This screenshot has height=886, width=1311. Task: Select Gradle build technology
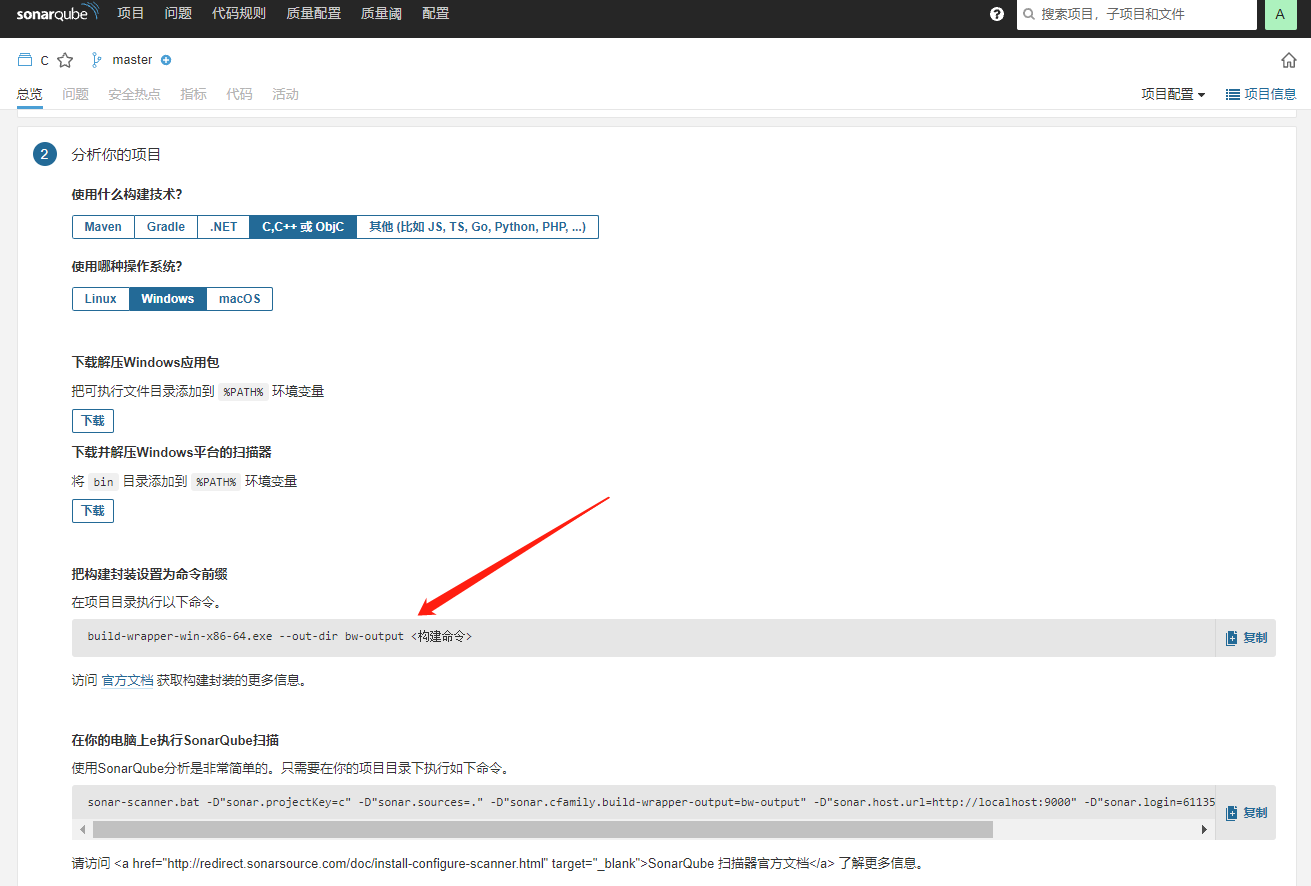(166, 227)
